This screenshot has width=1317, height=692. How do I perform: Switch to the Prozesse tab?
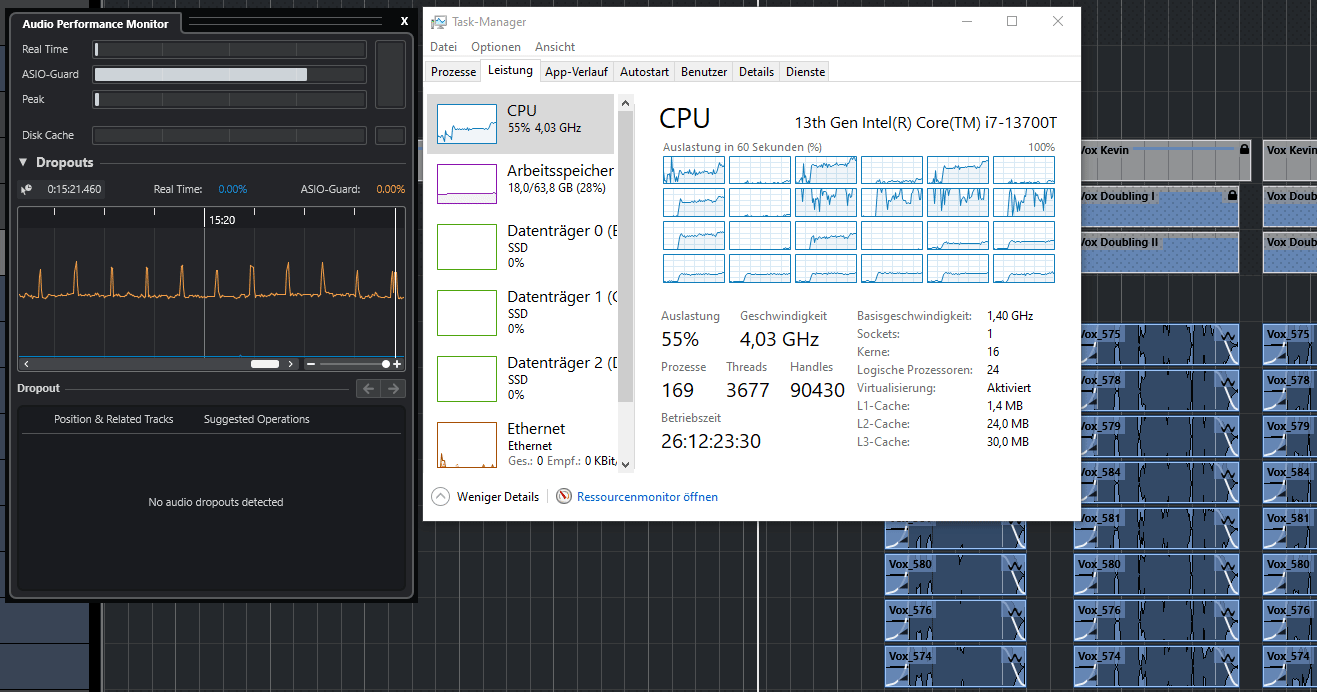[x=453, y=71]
